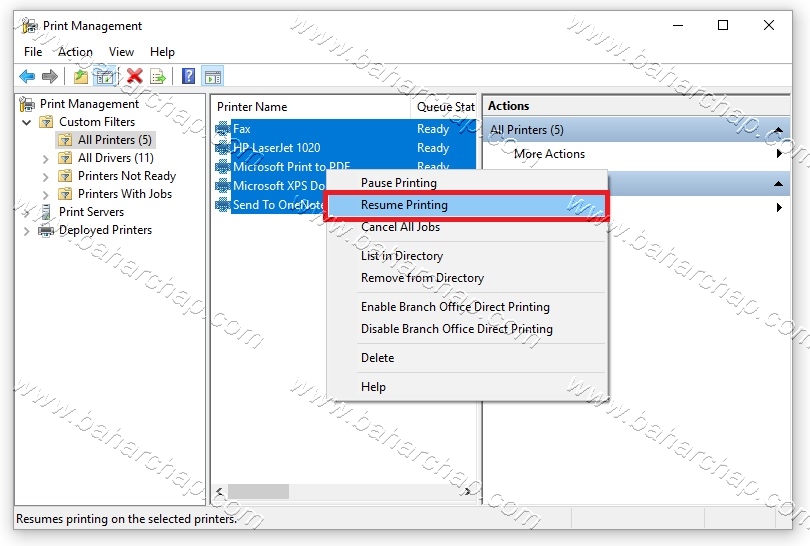Viewport: 810px width, 546px height.
Task: Choose Pause Printing from context menu
Action: point(399,183)
